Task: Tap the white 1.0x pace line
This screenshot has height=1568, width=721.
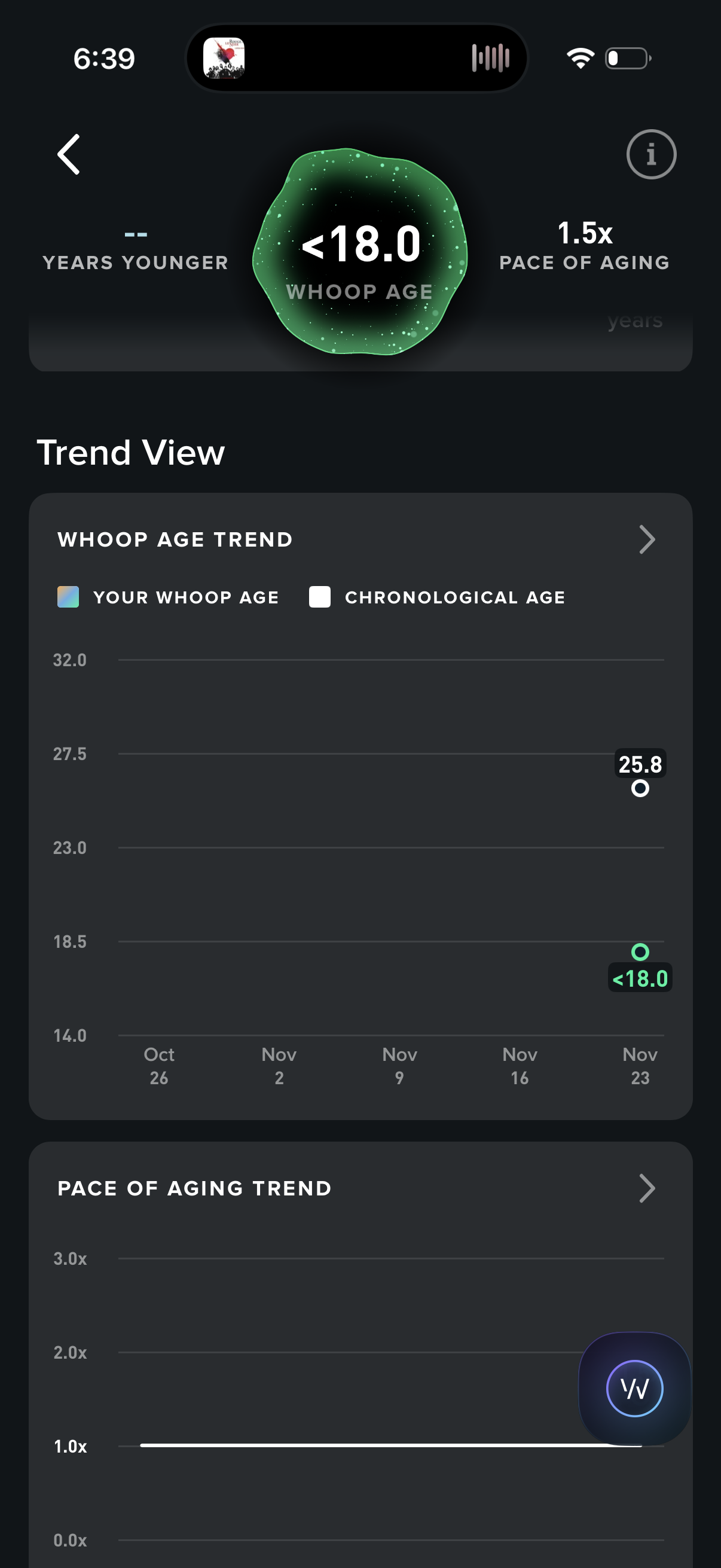Action: click(x=365, y=1445)
